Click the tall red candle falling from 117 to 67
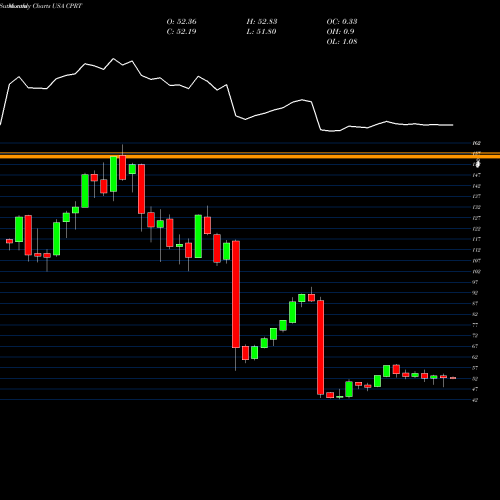The width and height of the screenshot is (500, 500). pos(236,294)
